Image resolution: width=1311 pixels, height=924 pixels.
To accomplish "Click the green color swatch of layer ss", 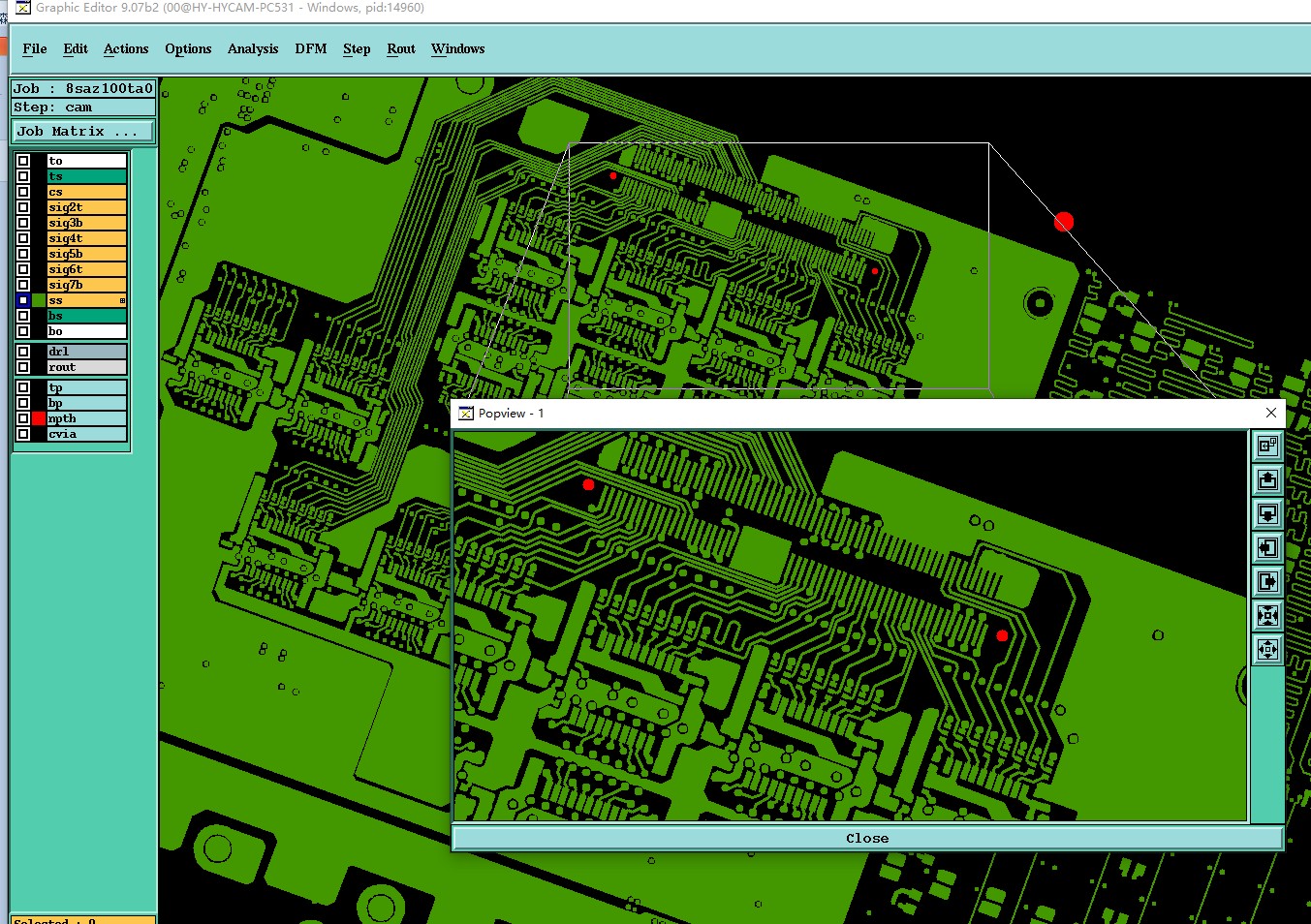I will pos(39,300).
